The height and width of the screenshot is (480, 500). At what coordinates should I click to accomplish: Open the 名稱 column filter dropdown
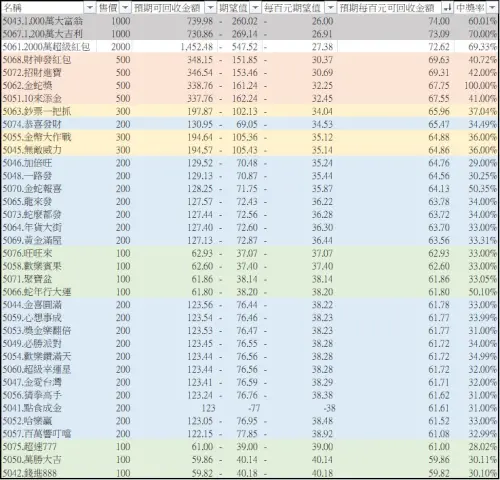[89, 8]
